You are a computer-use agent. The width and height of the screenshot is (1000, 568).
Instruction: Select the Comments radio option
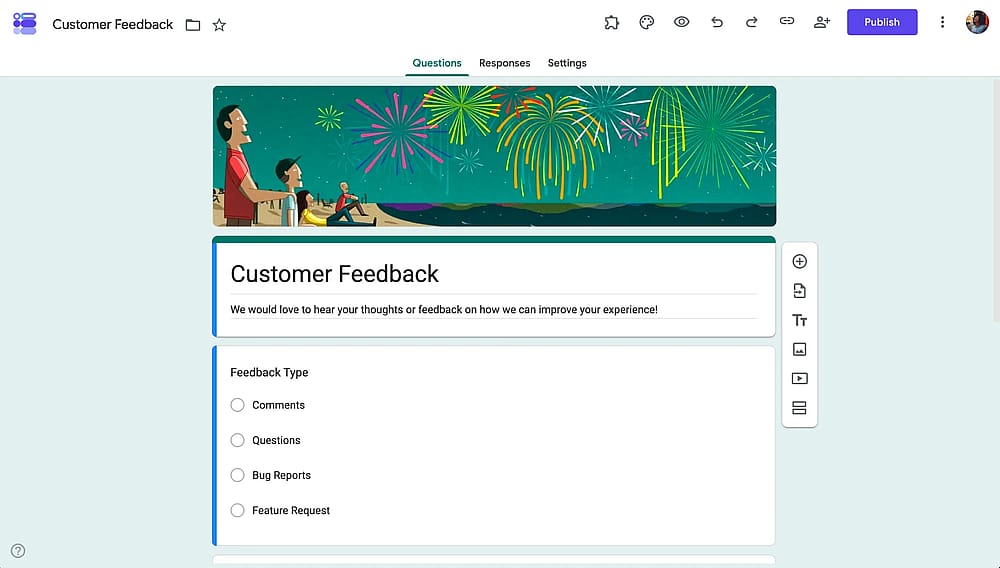(237, 405)
